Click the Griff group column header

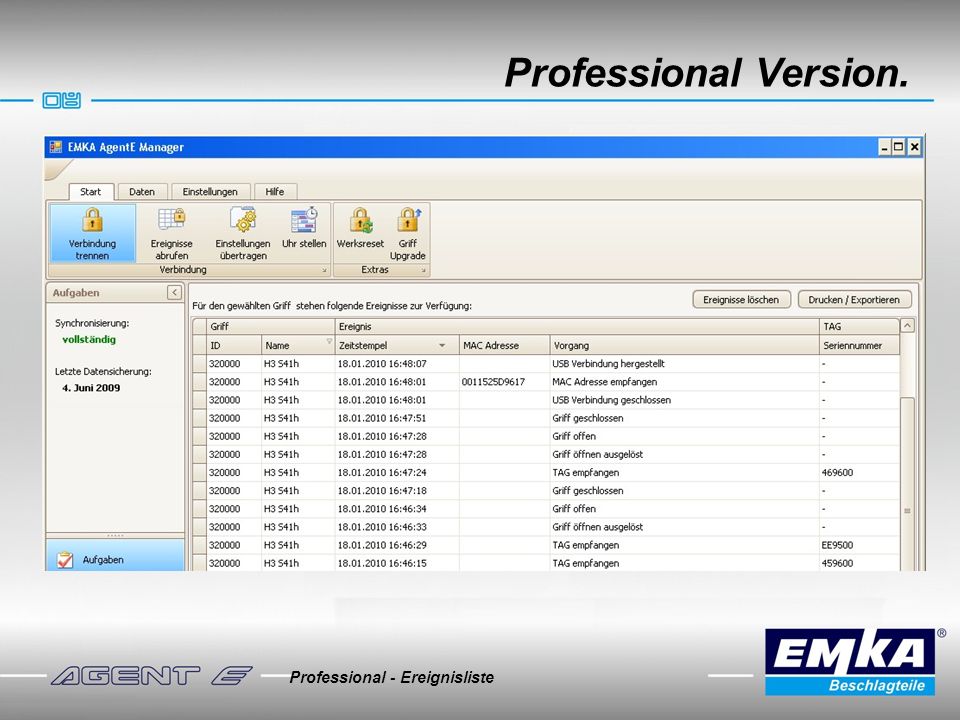(271, 326)
